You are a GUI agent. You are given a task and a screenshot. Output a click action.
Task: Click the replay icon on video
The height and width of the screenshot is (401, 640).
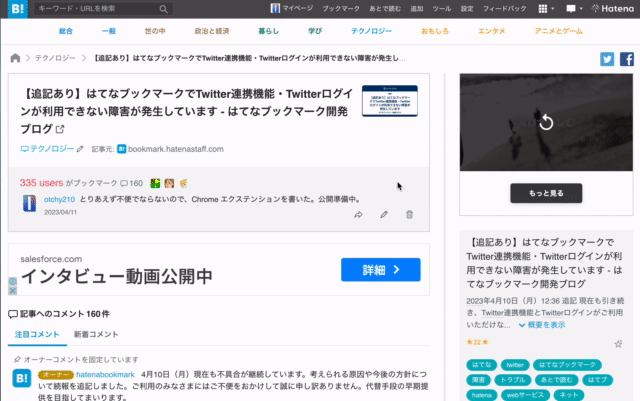546,122
